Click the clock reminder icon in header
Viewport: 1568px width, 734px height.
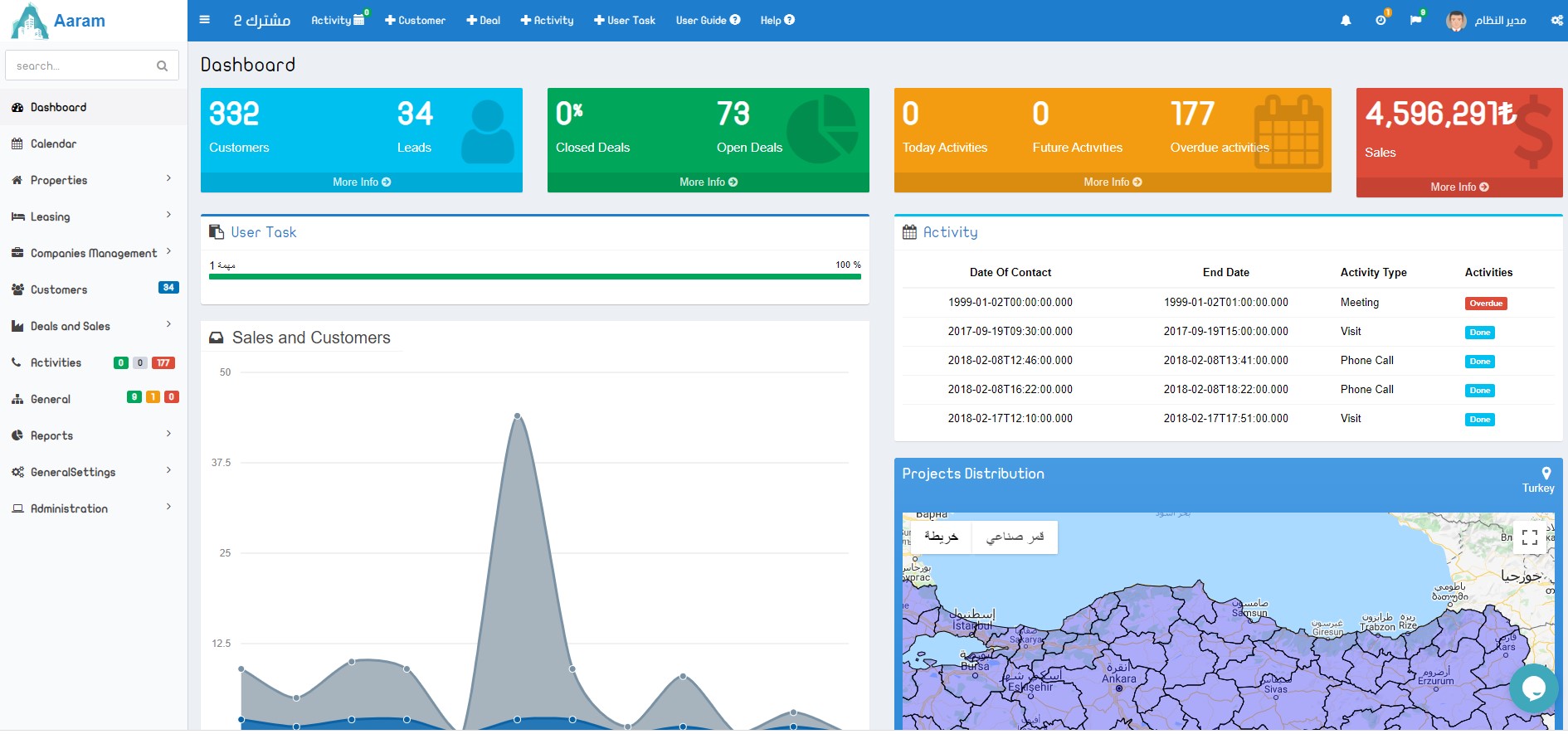[1381, 21]
